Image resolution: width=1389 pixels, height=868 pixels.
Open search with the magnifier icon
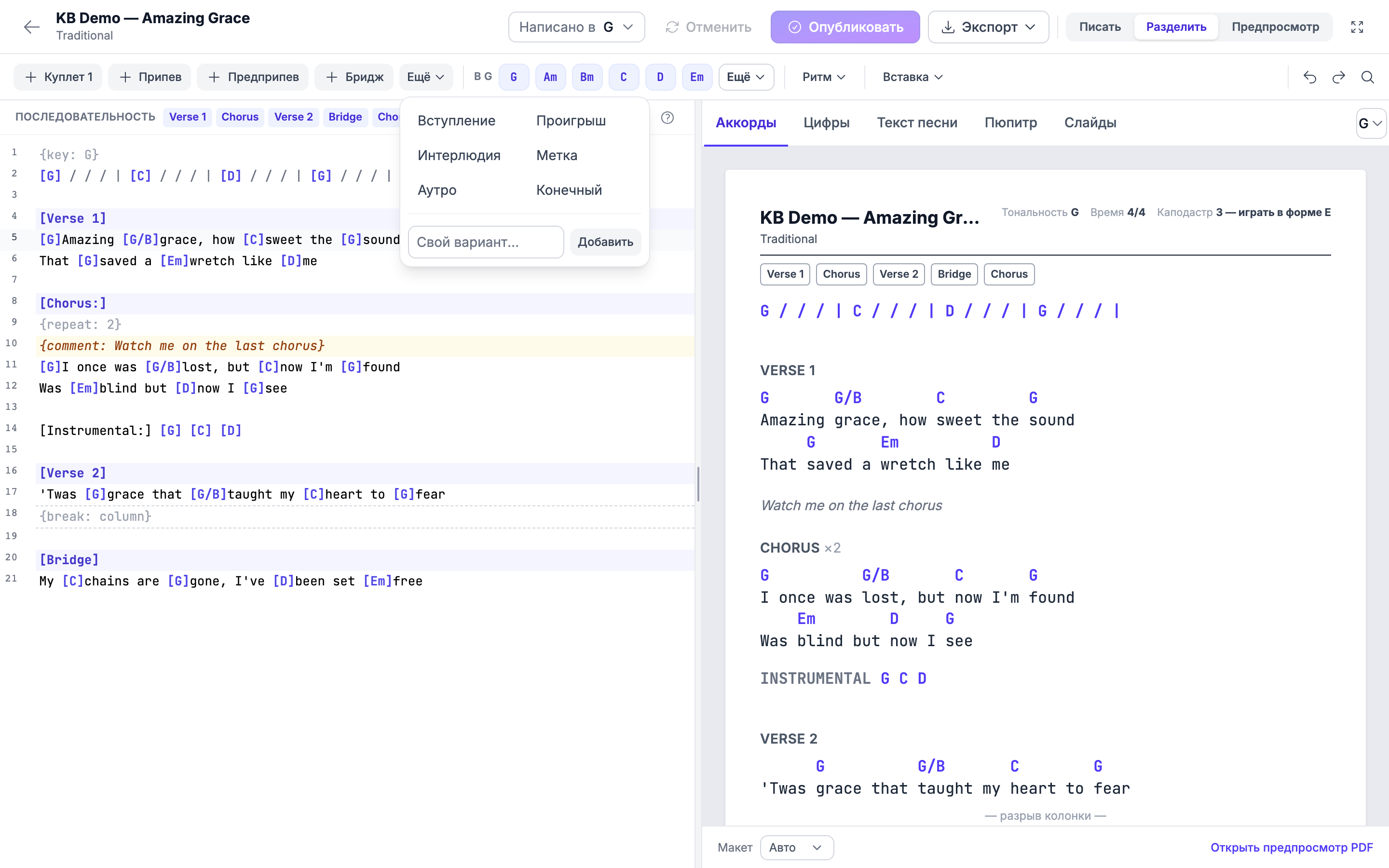[x=1368, y=77]
